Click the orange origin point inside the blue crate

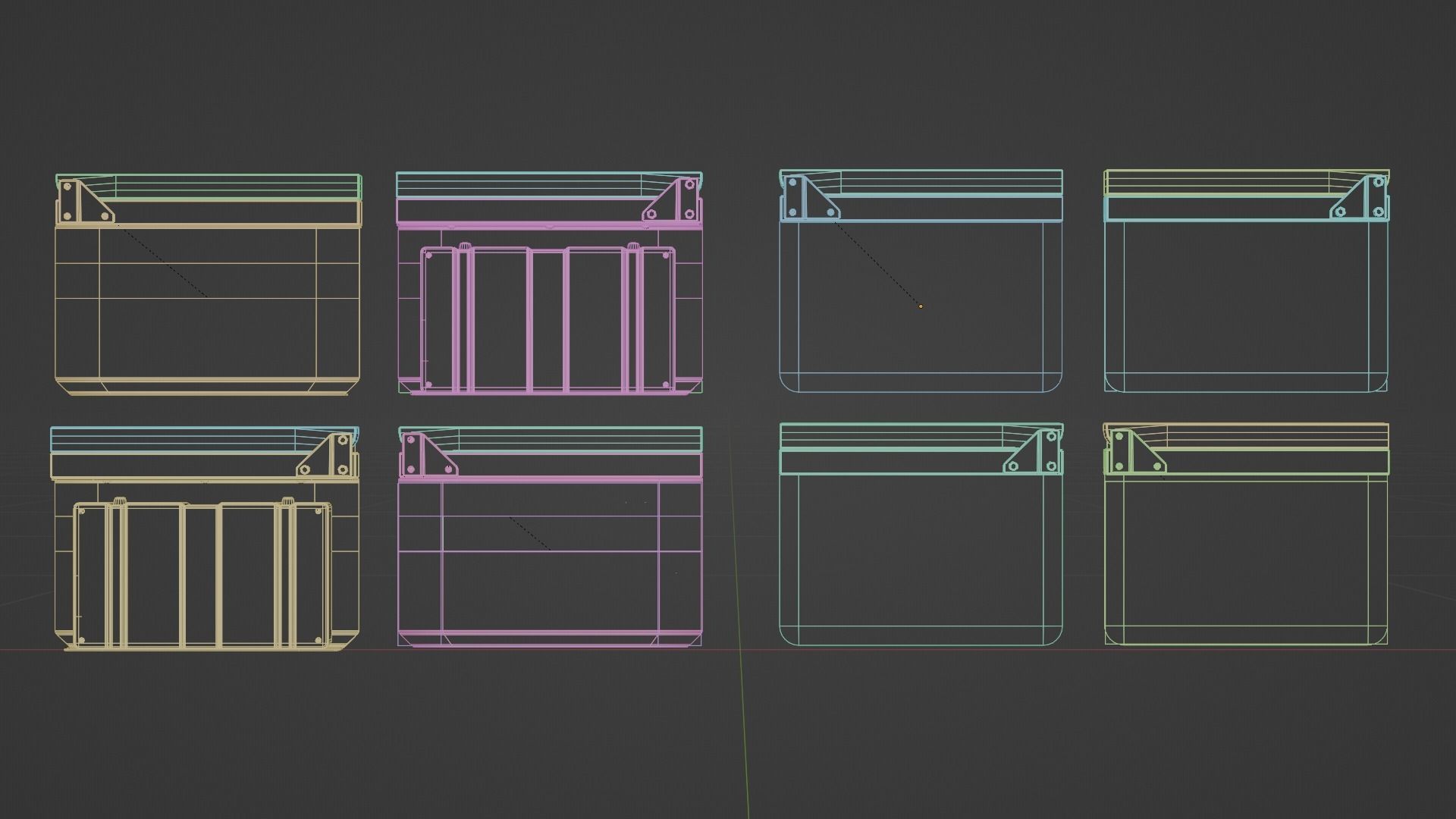pyautogui.click(x=921, y=306)
